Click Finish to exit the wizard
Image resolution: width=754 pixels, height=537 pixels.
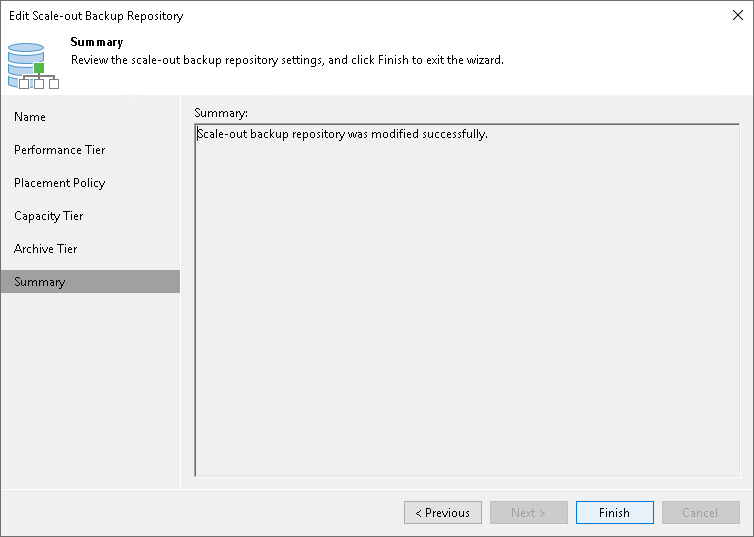tap(614, 513)
